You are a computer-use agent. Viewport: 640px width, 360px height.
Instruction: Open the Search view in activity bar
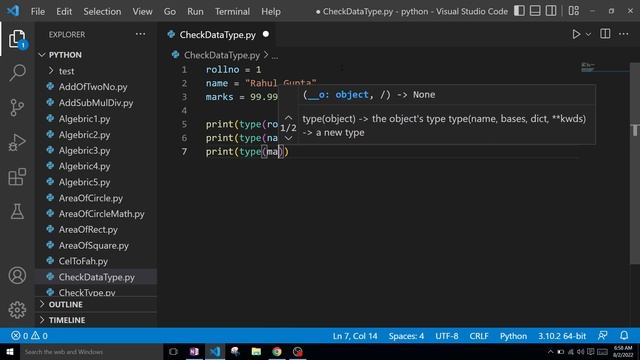[x=17, y=73]
